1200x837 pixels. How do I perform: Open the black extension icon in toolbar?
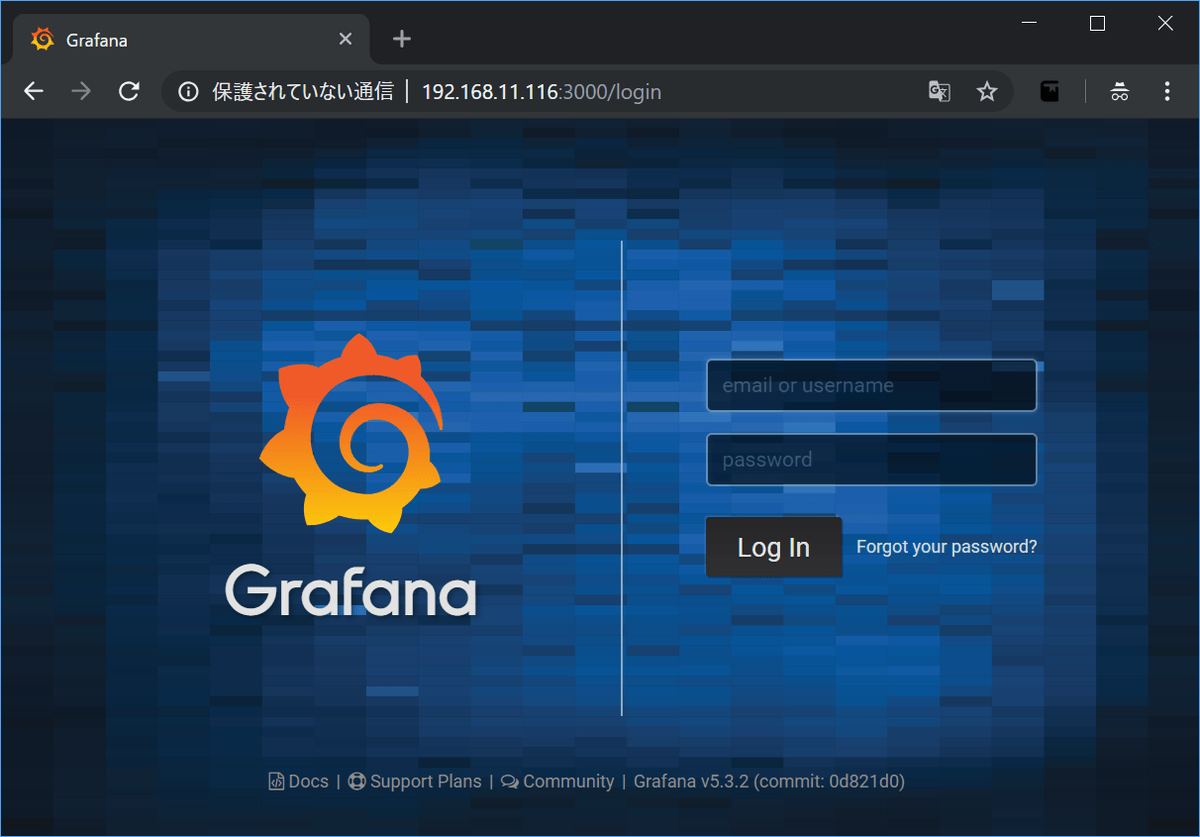click(1049, 92)
